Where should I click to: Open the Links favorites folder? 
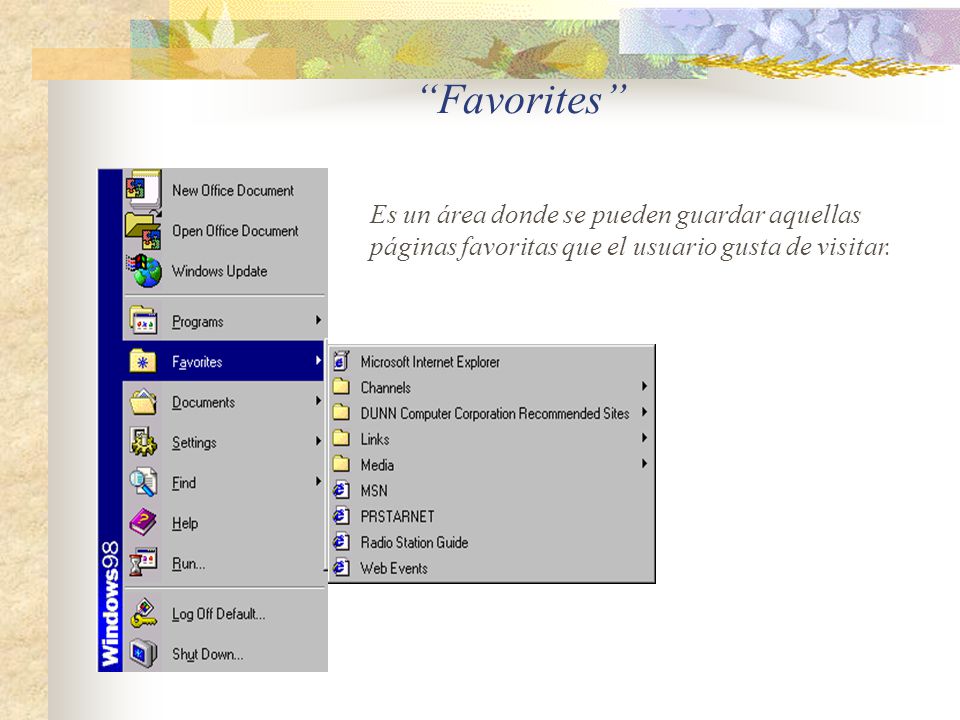tap(492, 439)
